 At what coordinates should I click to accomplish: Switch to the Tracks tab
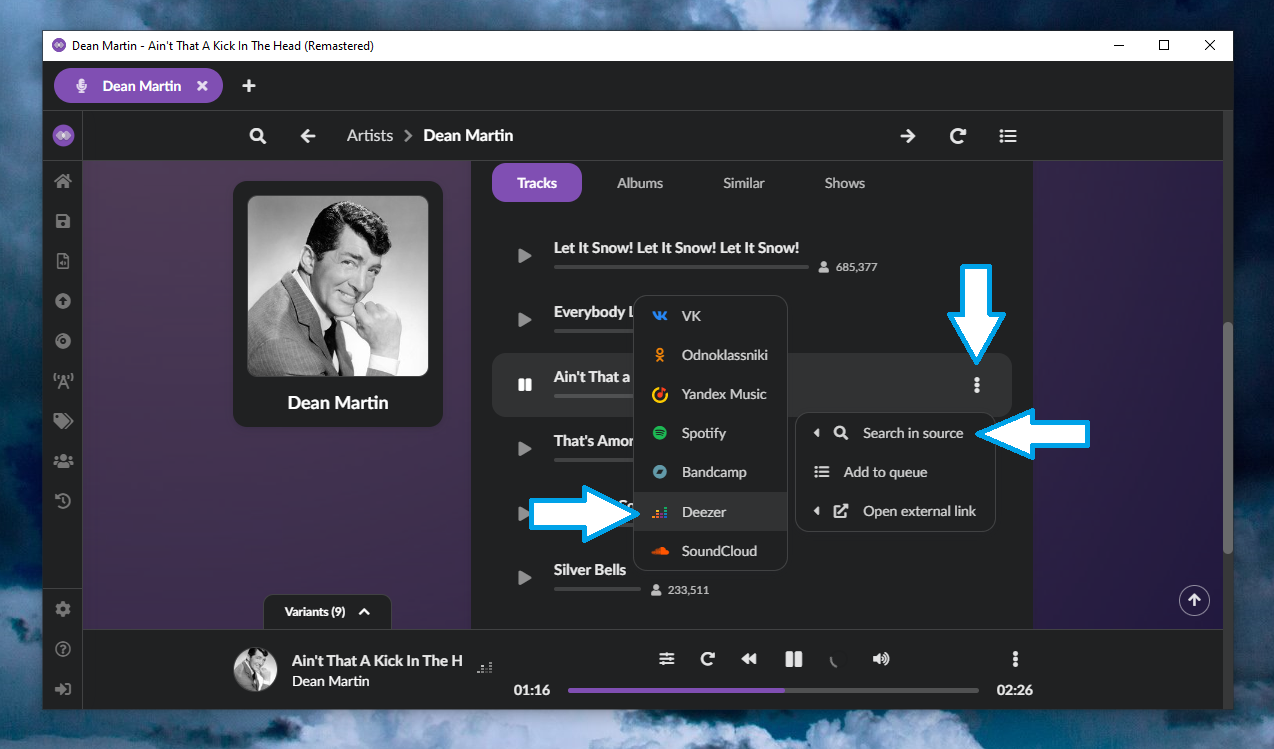(537, 183)
